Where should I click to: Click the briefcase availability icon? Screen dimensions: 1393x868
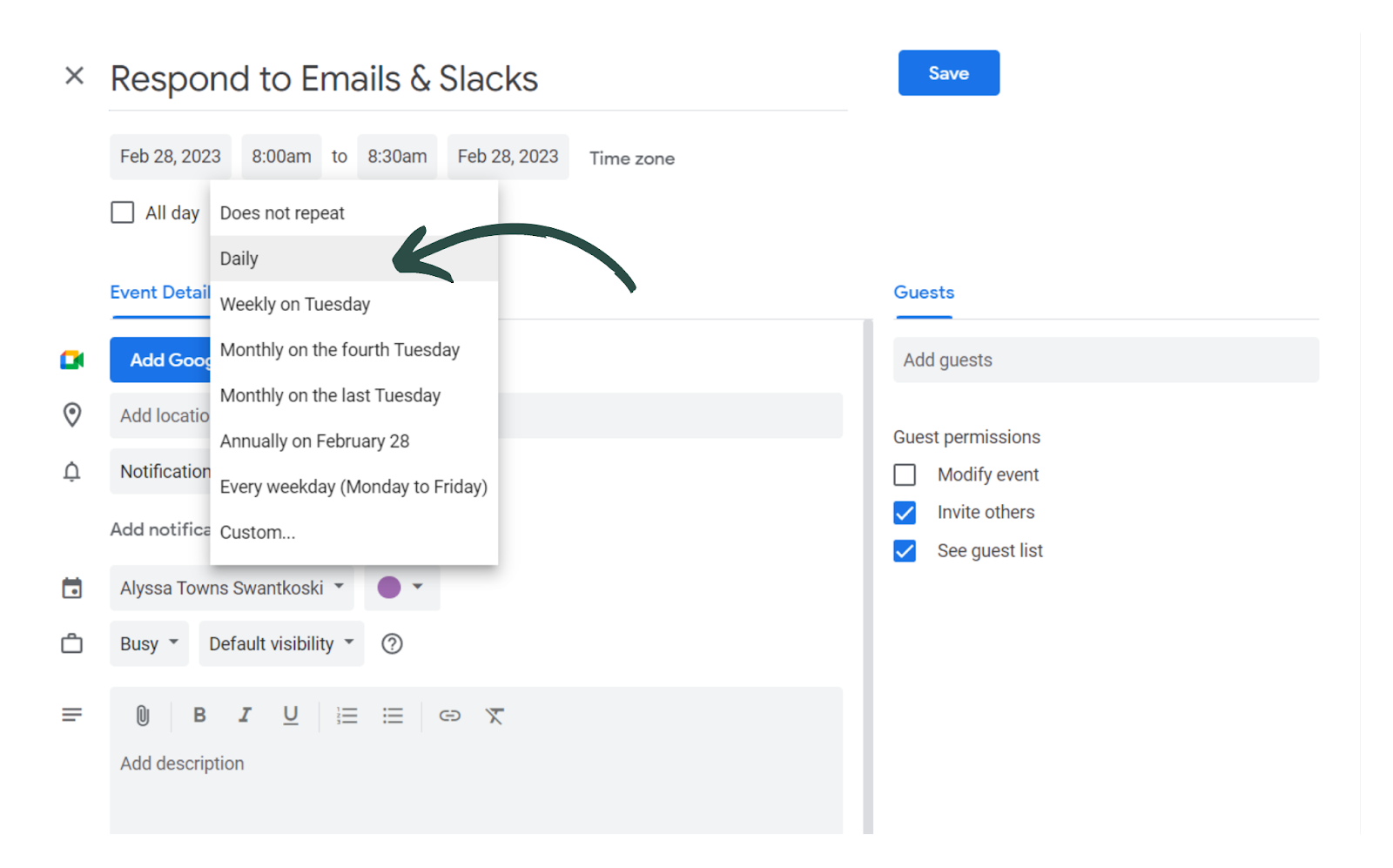click(72, 644)
